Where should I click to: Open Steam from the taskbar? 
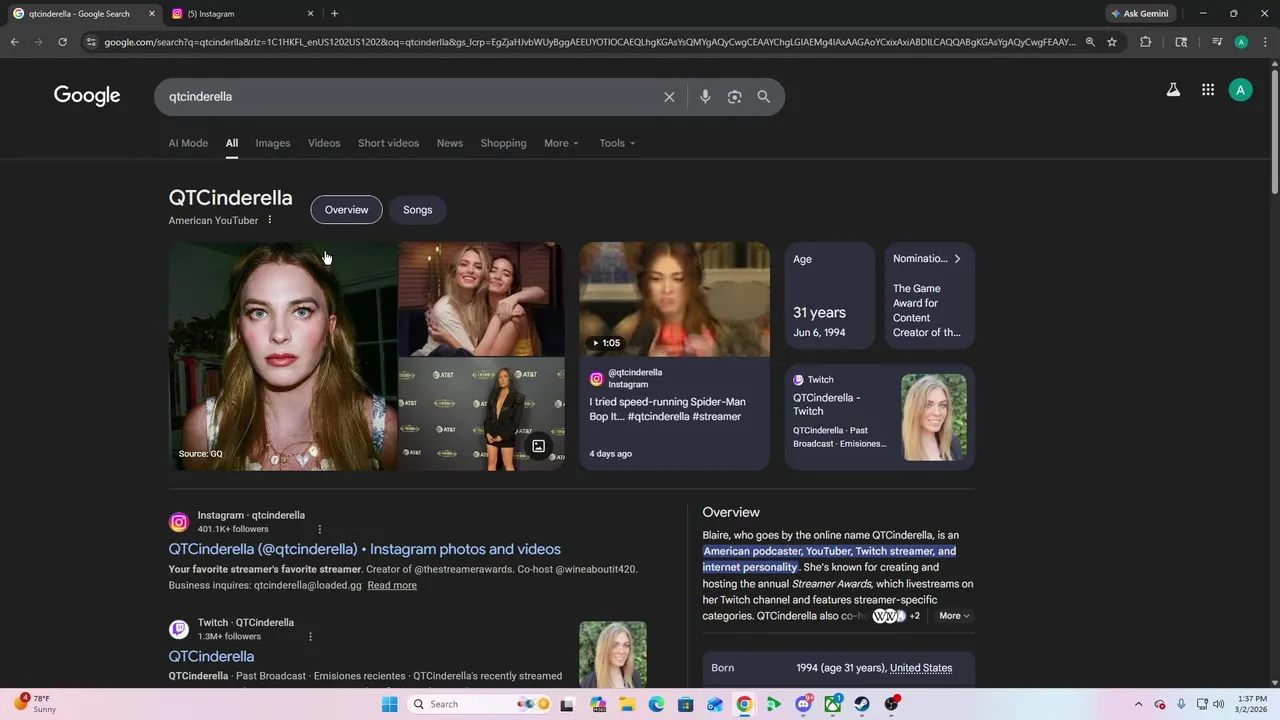coord(862,704)
